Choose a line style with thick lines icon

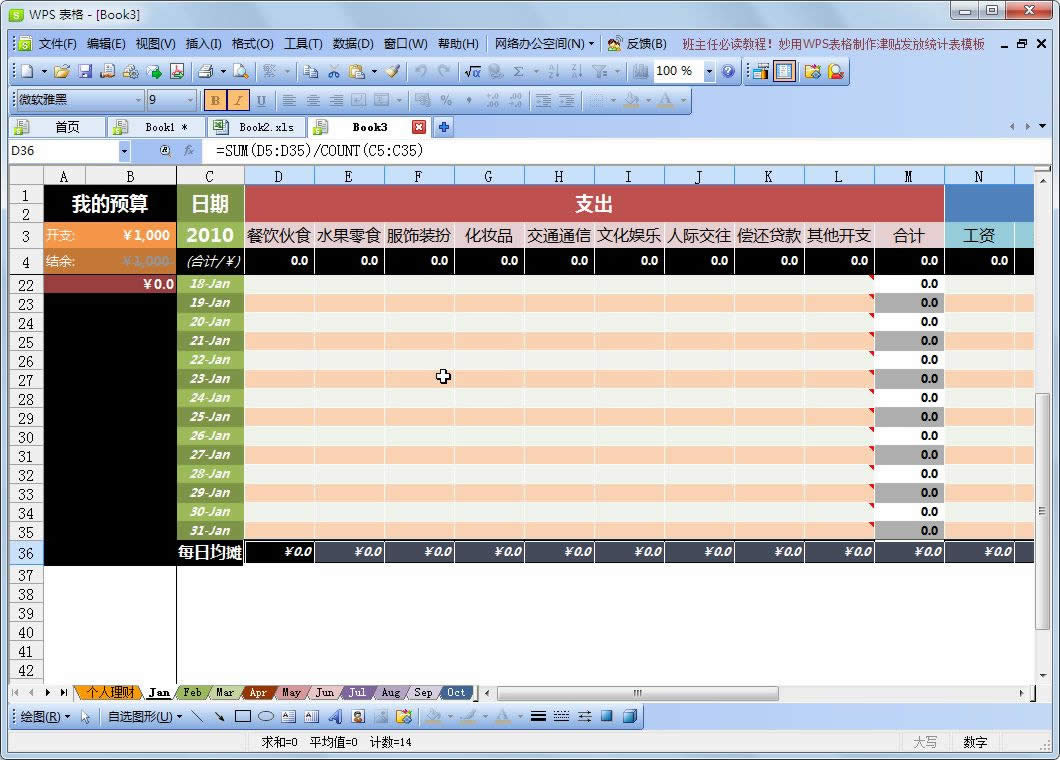coord(538,716)
